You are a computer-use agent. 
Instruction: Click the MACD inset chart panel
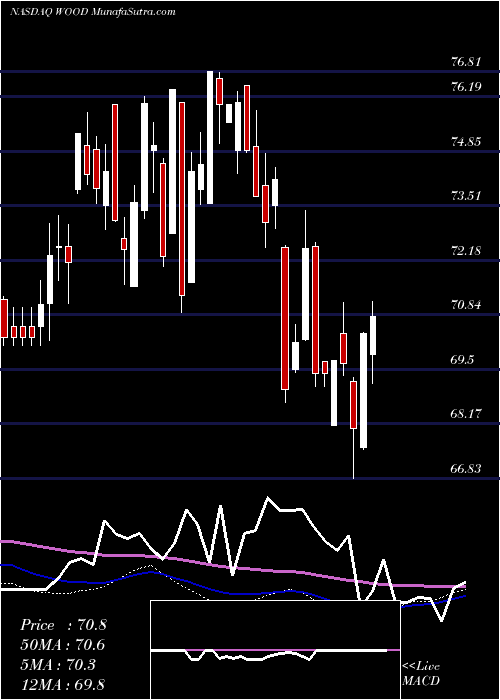pyautogui.click(x=275, y=650)
